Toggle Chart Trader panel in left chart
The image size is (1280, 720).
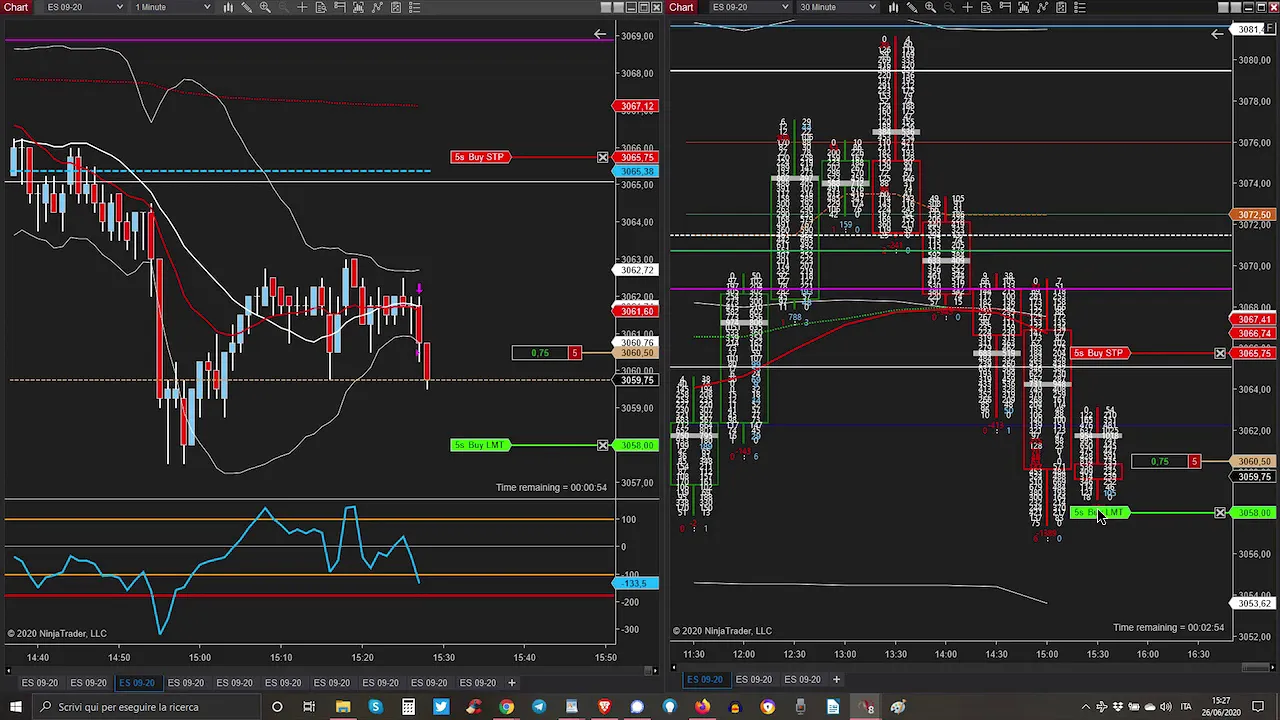pyautogui.click(x=340, y=7)
